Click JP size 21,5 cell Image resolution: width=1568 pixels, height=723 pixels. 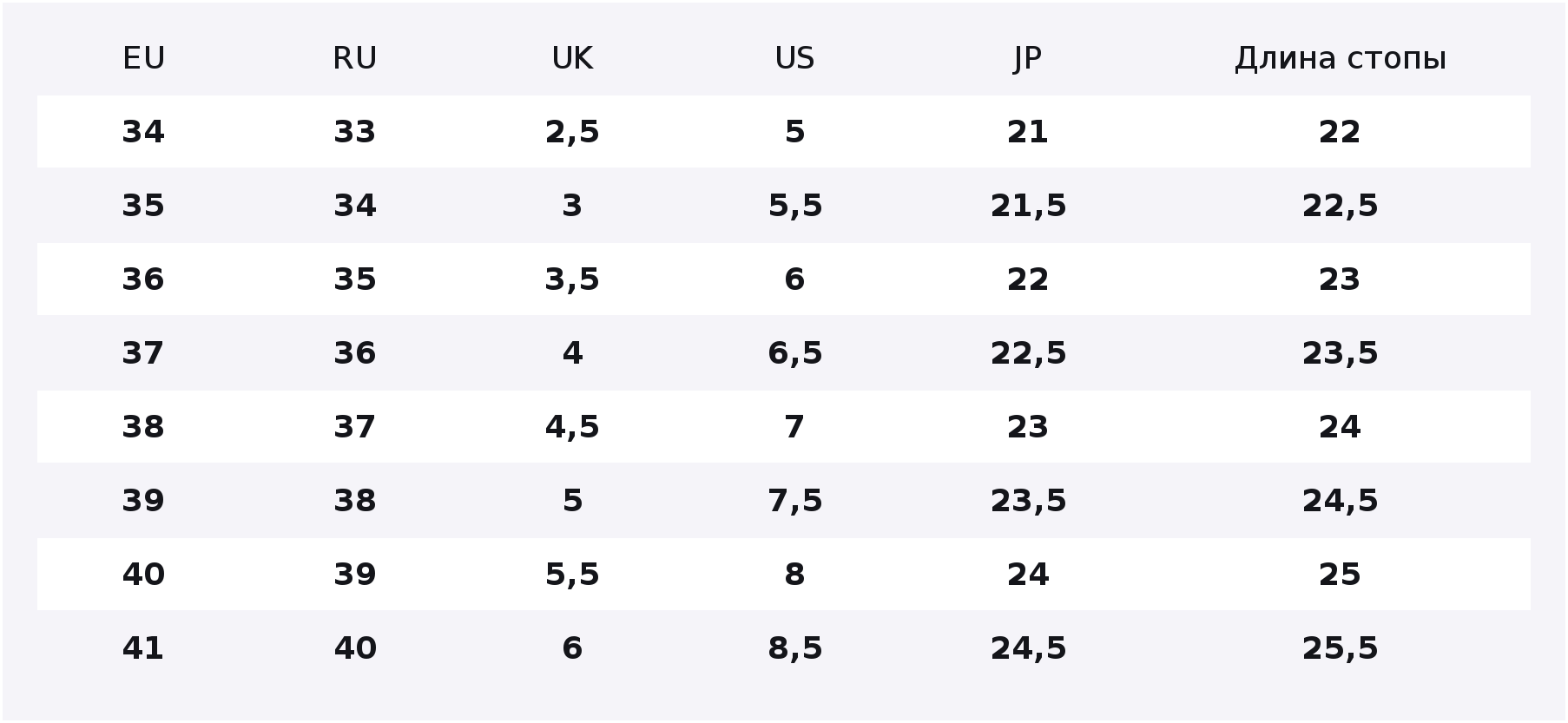pos(1028,206)
